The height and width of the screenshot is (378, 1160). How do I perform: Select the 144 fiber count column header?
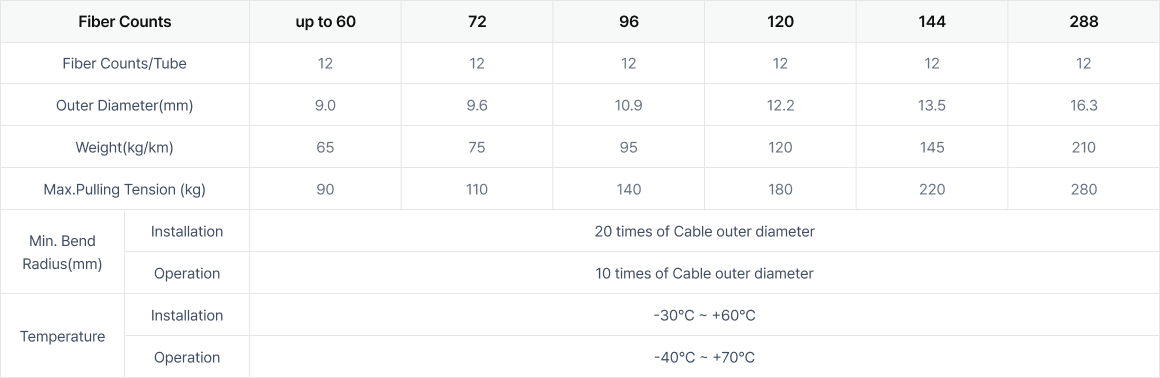932,21
